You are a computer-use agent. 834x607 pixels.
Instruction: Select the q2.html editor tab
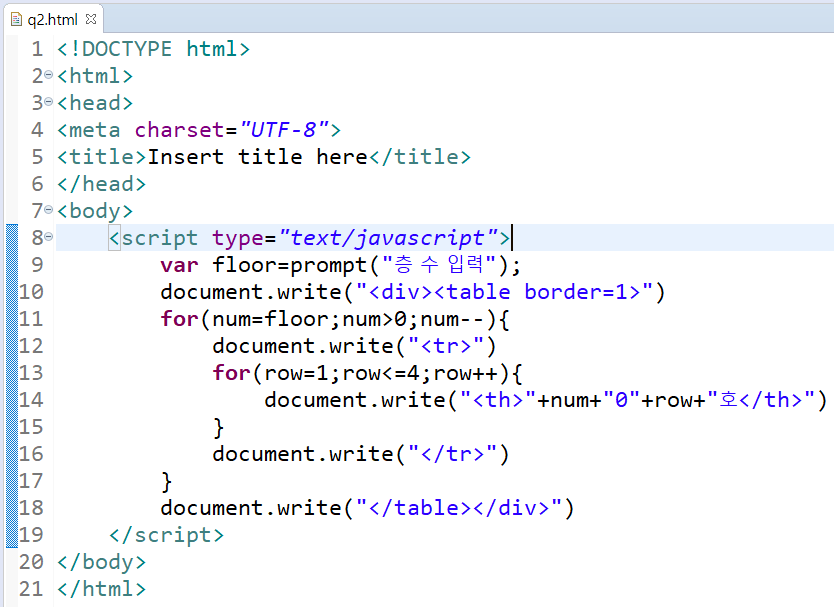pyautogui.click(x=52, y=20)
